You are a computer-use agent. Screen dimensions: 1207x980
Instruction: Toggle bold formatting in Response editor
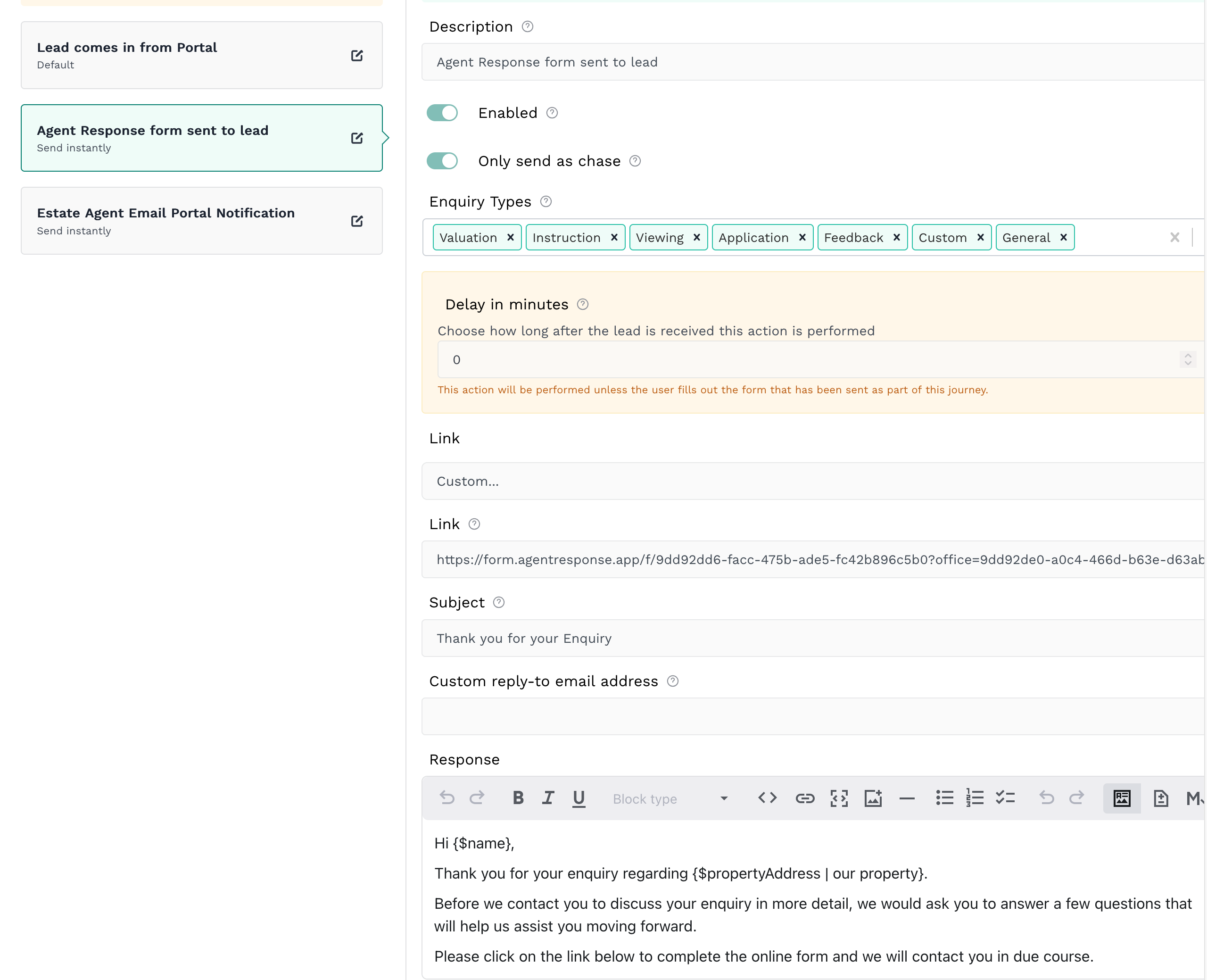[518, 797]
